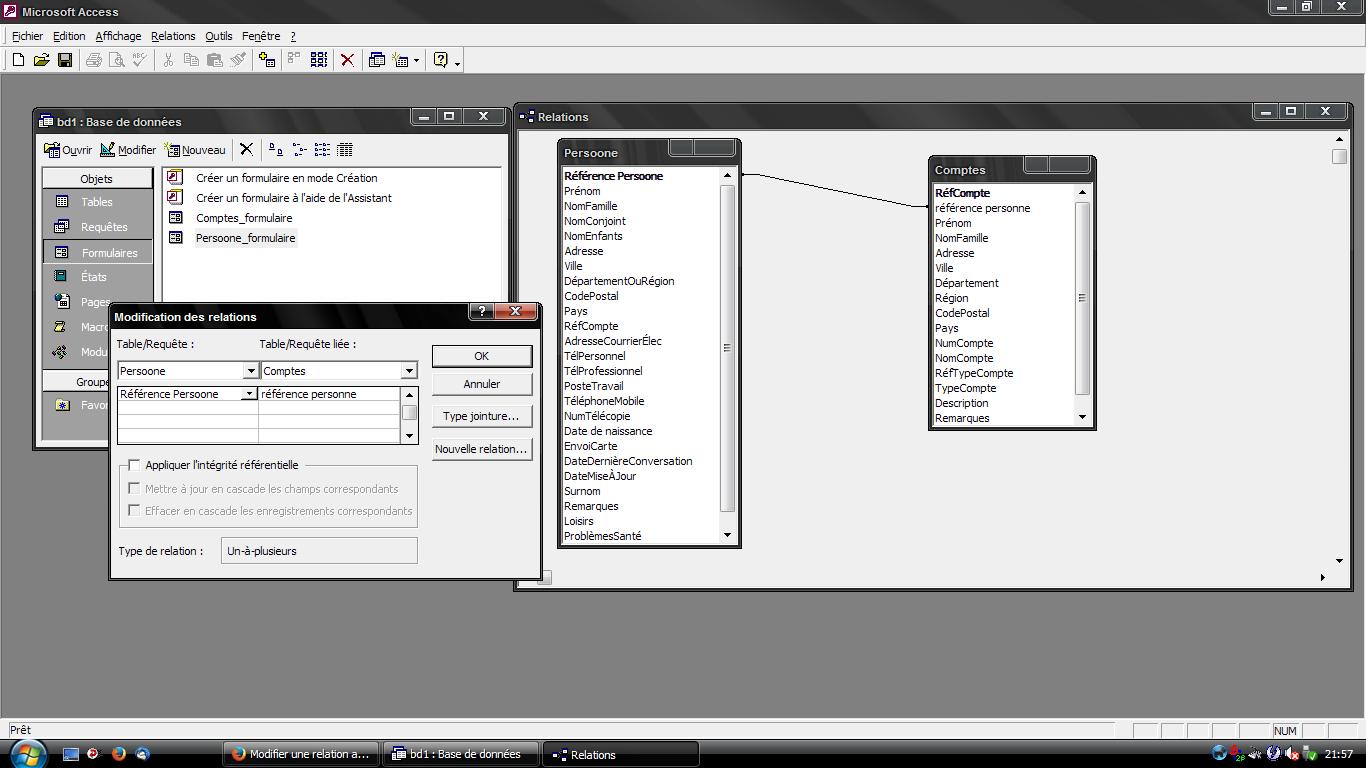1366x768 pixels.
Task: Switch to 'Modifier une relation a...' taskbar button
Action: coord(302,754)
